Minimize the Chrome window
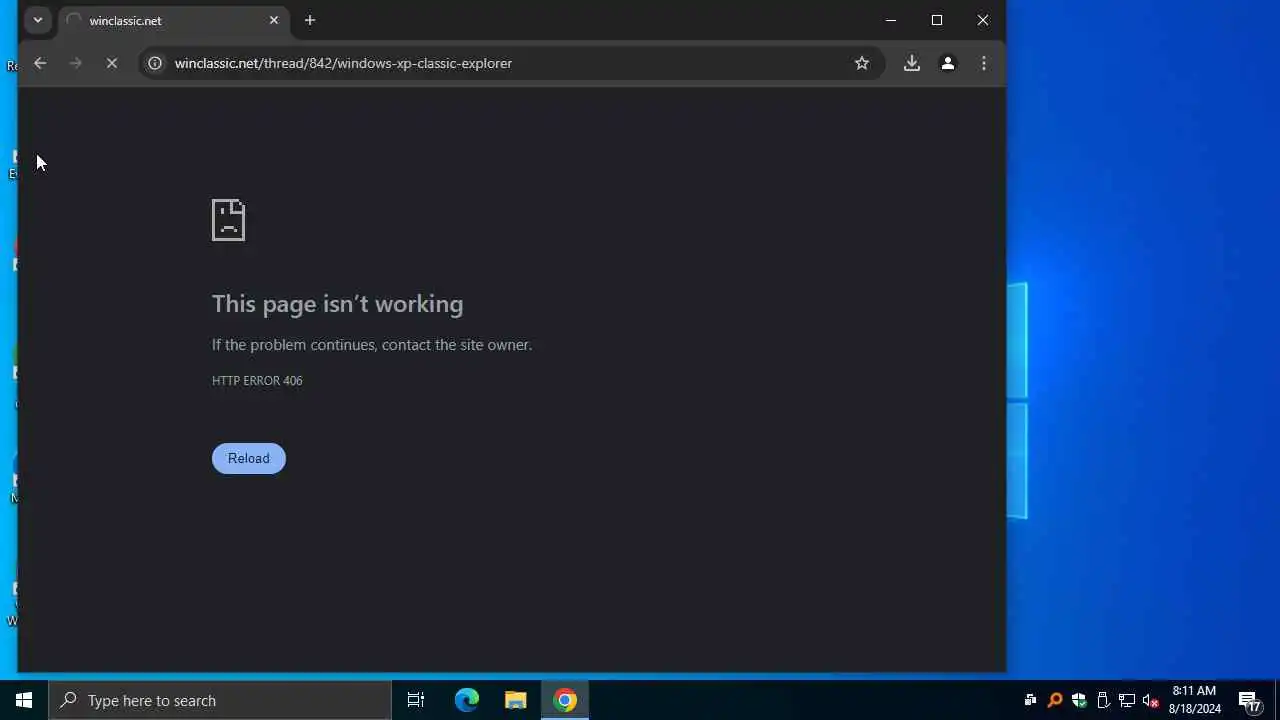 (891, 20)
